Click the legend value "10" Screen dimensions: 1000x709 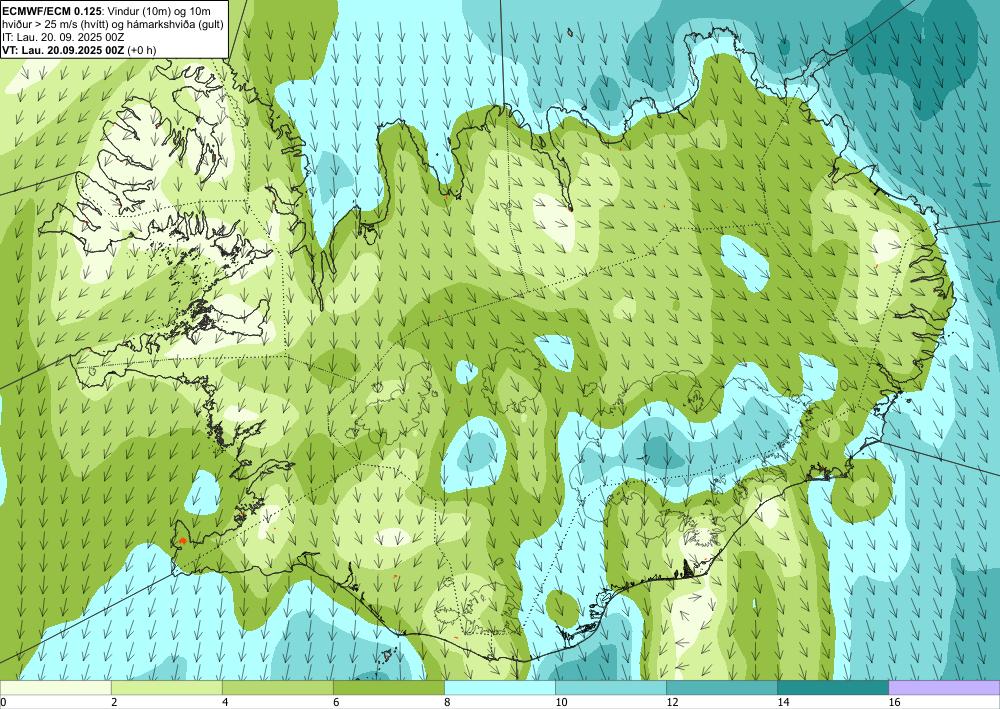[x=561, y=702]
